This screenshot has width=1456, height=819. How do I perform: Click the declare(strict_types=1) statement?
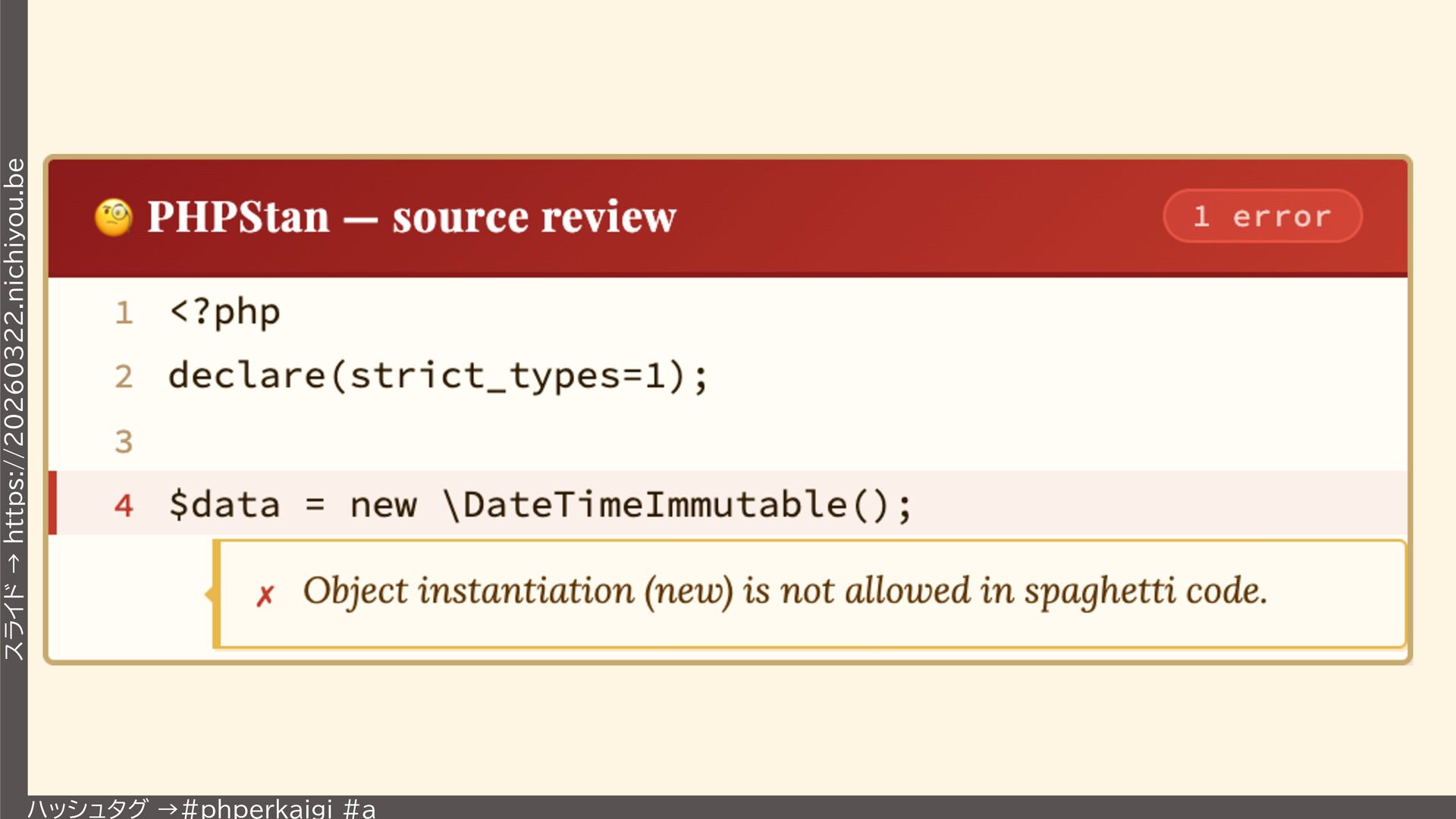click(x=438, y=377)
